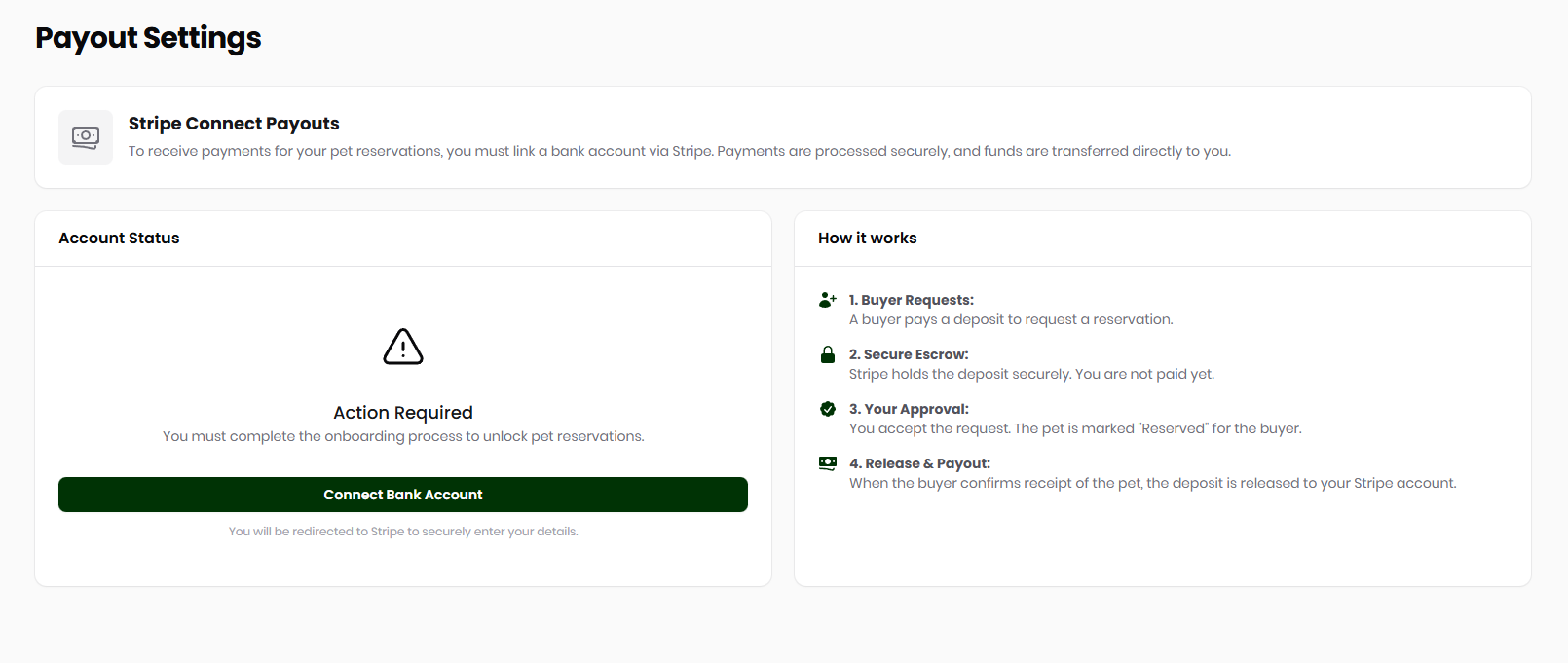This screenshot has width=1568, height=663.
Task: Click the '4. Release & Payout:' step title
Action: 919,463
